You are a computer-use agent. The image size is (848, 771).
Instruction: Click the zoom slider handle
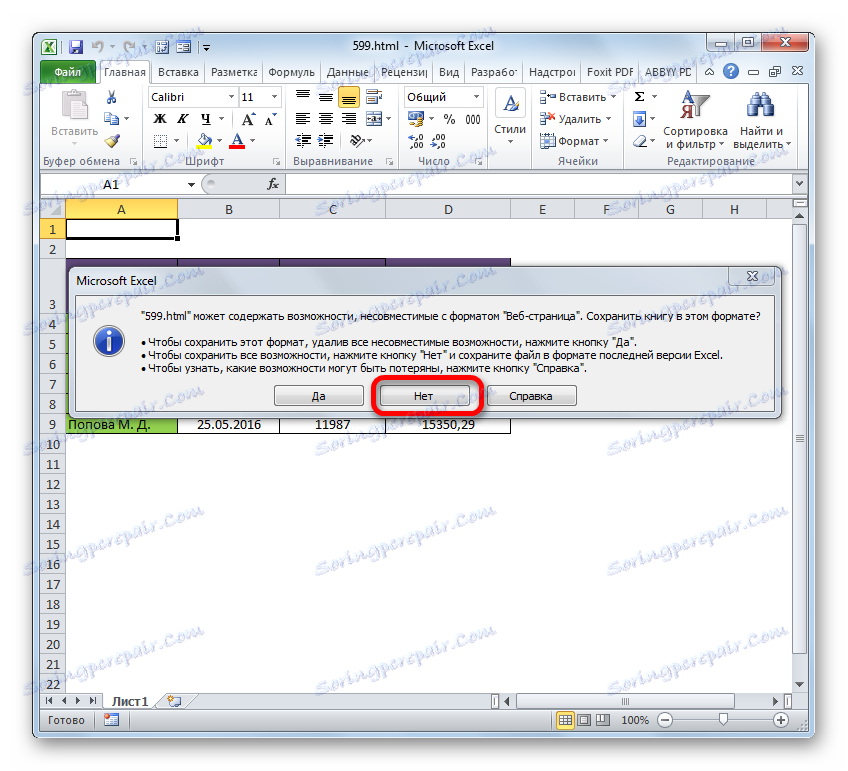pyautogui.click(x=723, y=720)
